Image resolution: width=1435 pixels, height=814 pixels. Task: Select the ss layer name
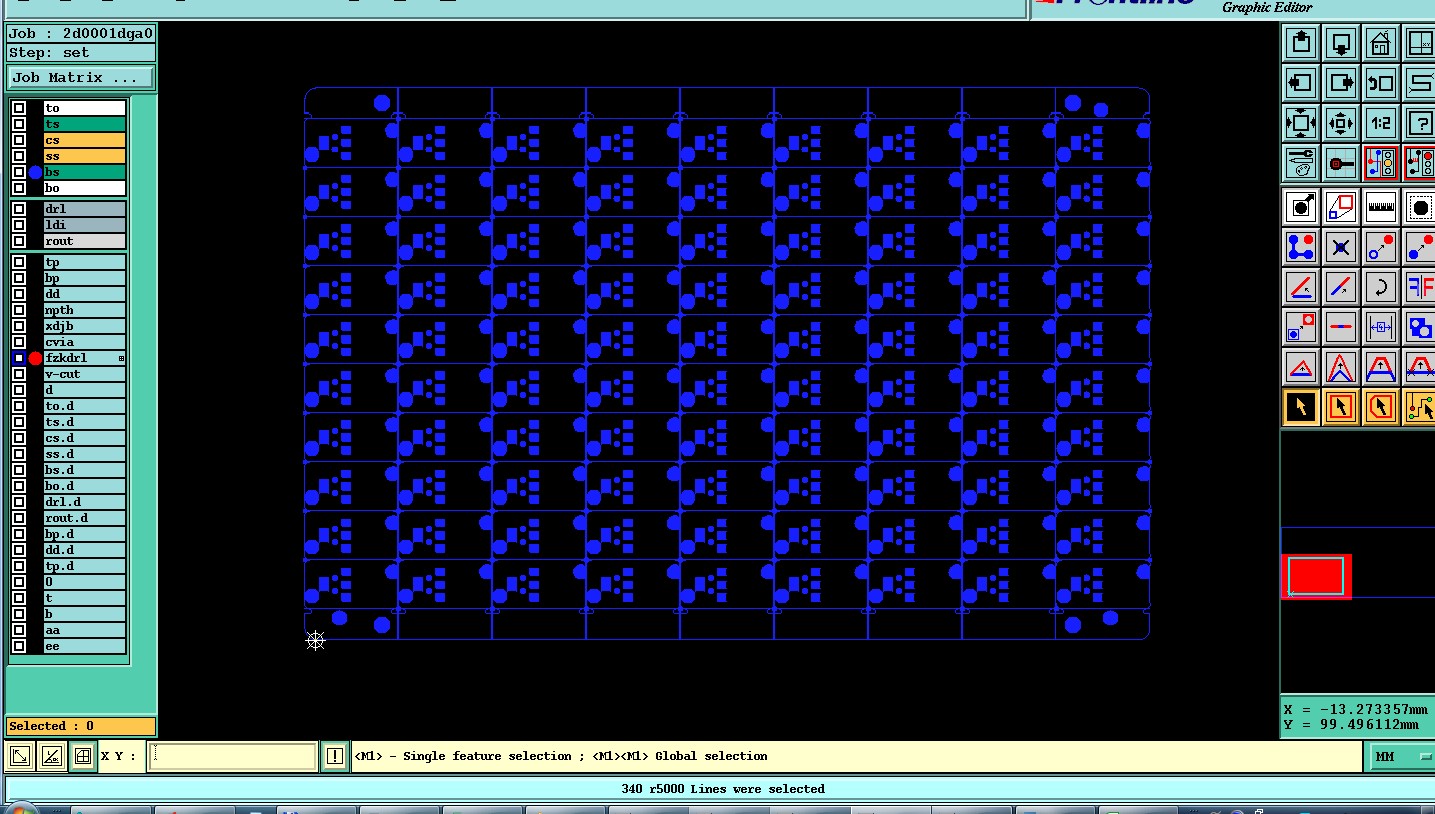tap(85, 156)
